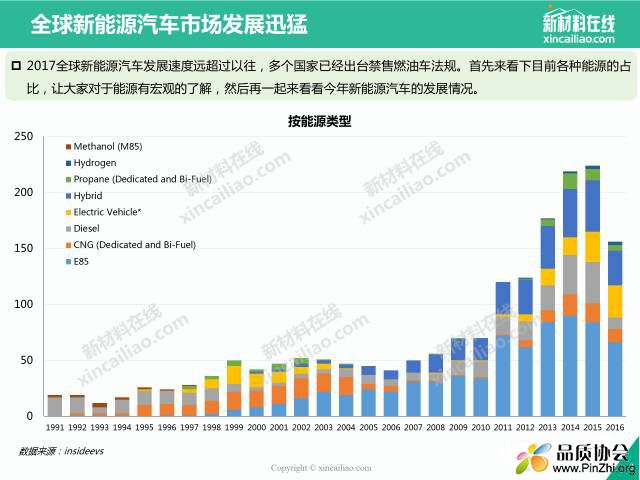Click the Hybrid legend color swatch

tap(69, 196)
